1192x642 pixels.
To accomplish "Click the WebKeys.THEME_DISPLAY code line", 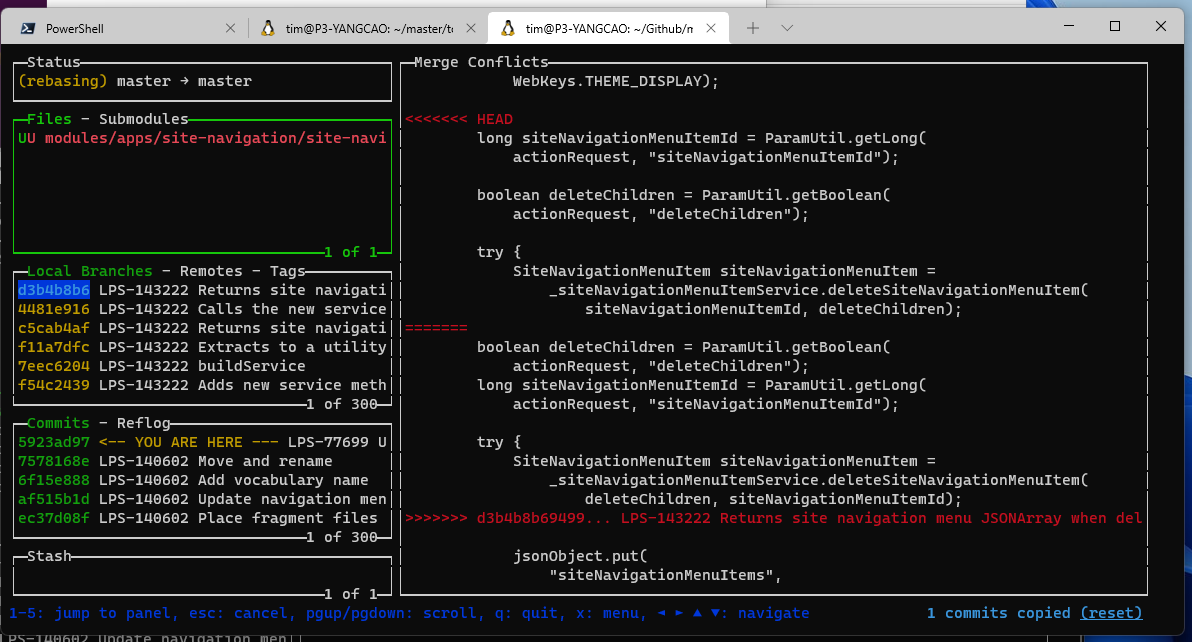I will tap(616, 81).
